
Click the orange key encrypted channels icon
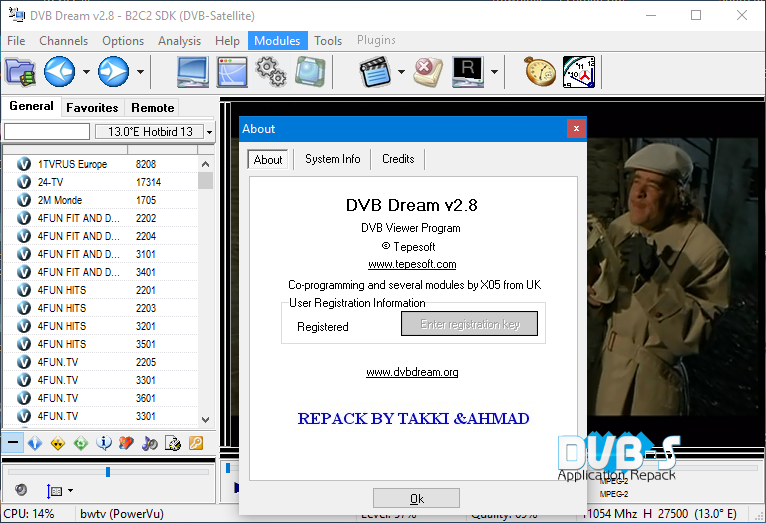click(196, 443)
